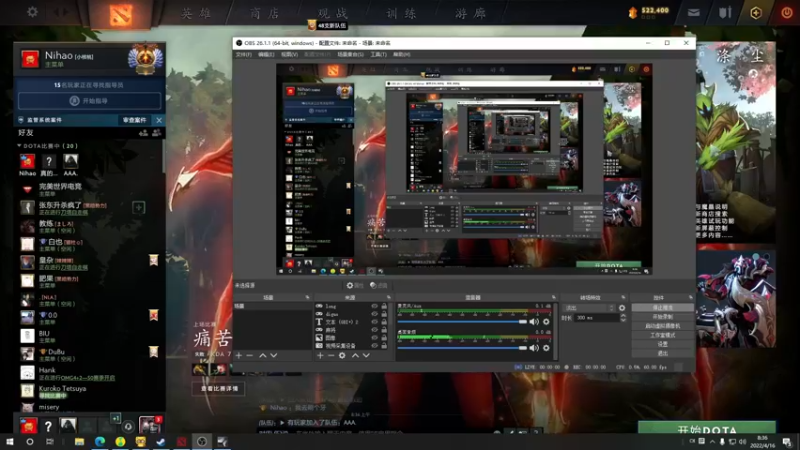Open 帮助(H) menu in OBS
Image resolution: width=800 pixels, height=450 pixels.
402,54
